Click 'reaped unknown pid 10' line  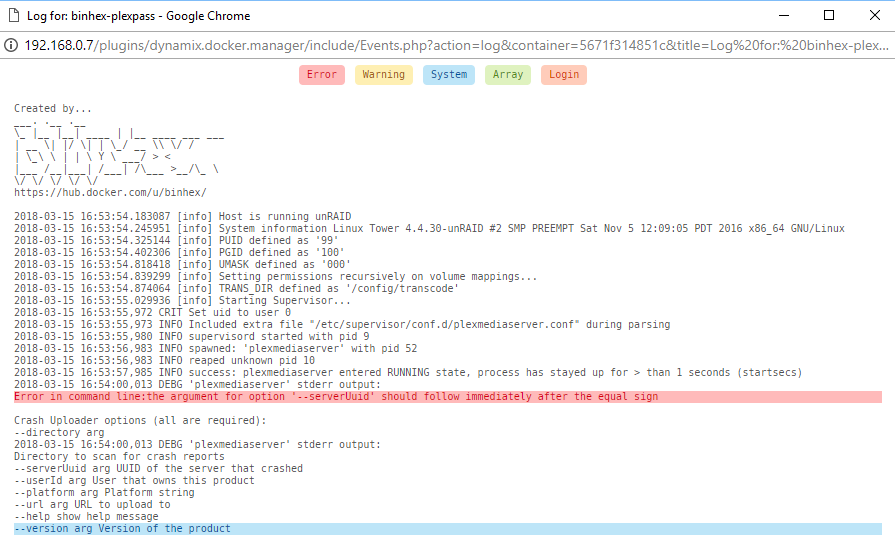pos(164,360)
